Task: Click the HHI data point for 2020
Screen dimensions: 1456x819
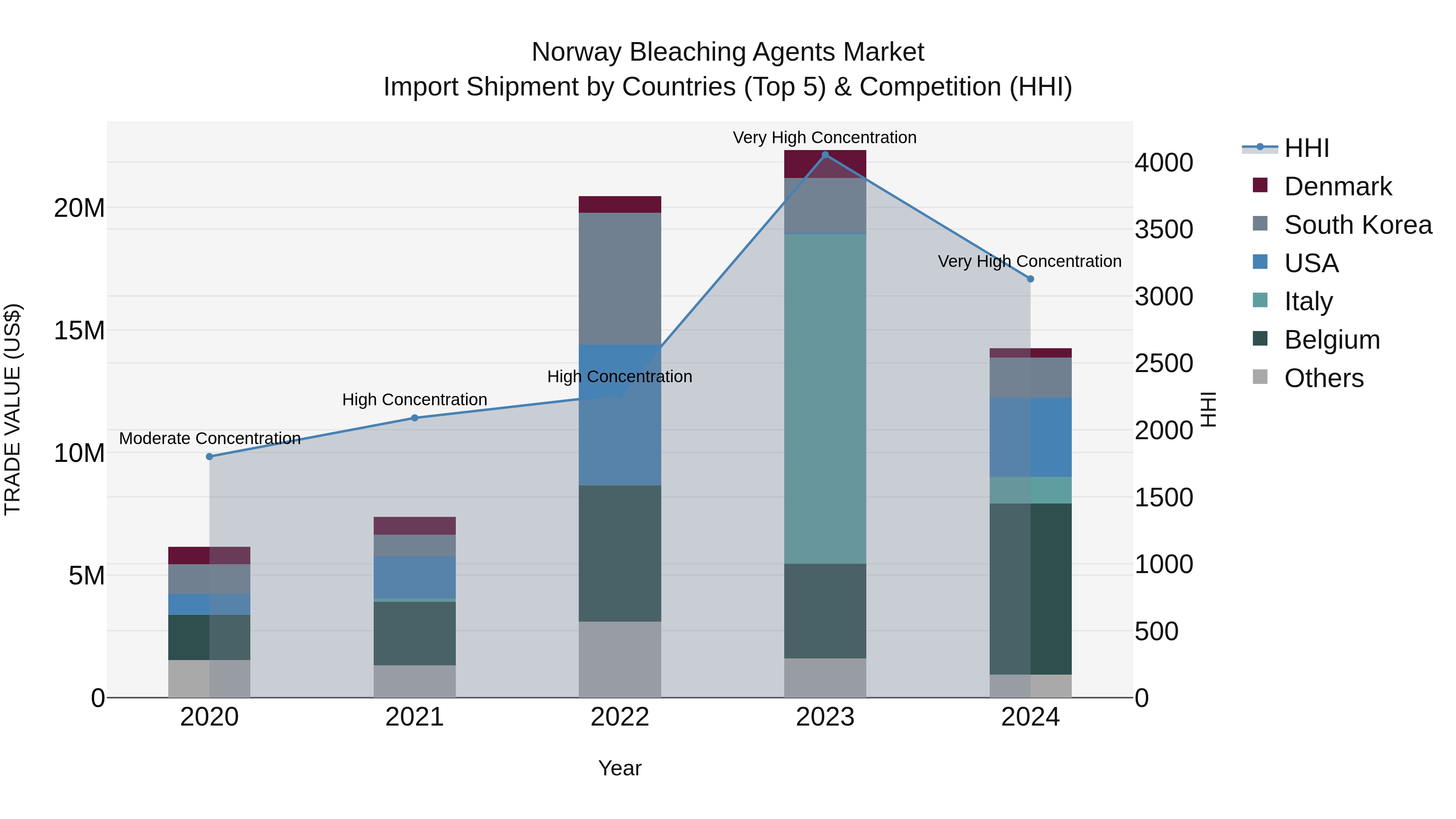Action: point(210,457)
